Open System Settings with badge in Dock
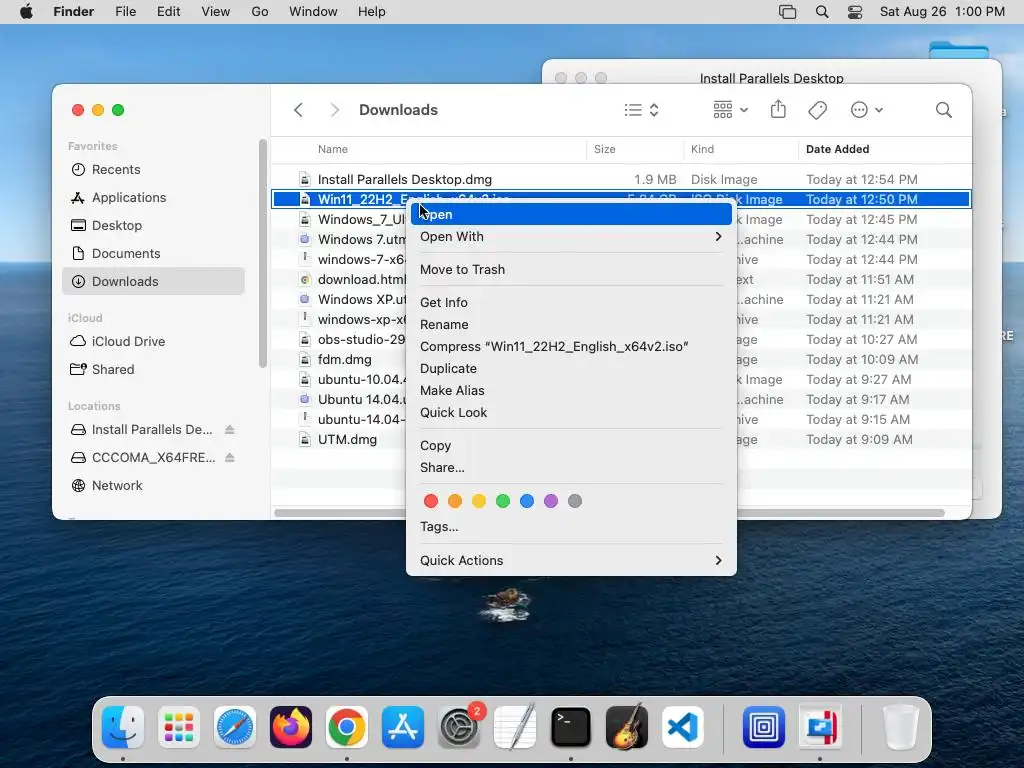1024x768 pixels. [x=459, y=727]
